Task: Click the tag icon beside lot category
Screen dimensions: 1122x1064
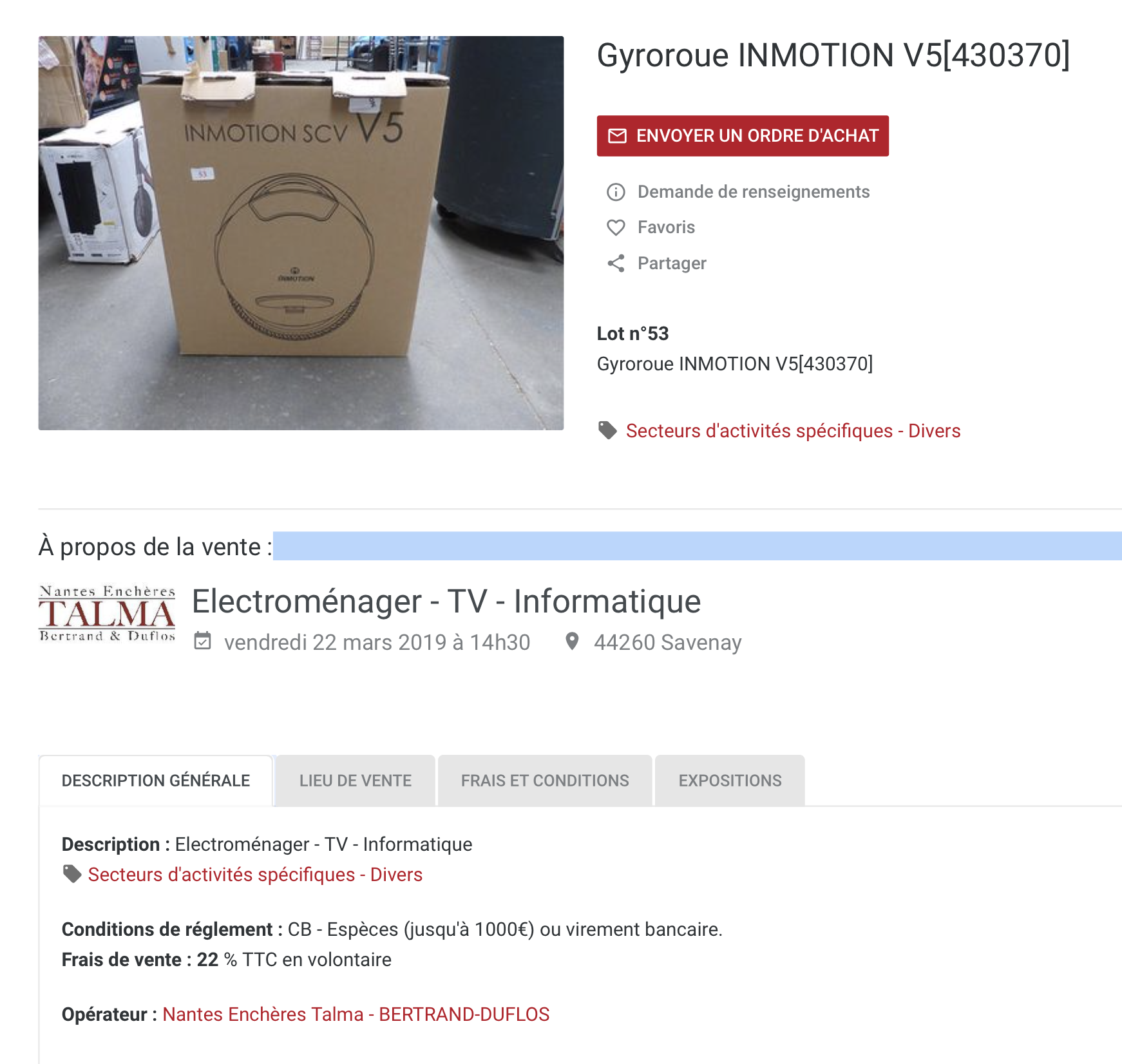Action: tap(607, 430)
